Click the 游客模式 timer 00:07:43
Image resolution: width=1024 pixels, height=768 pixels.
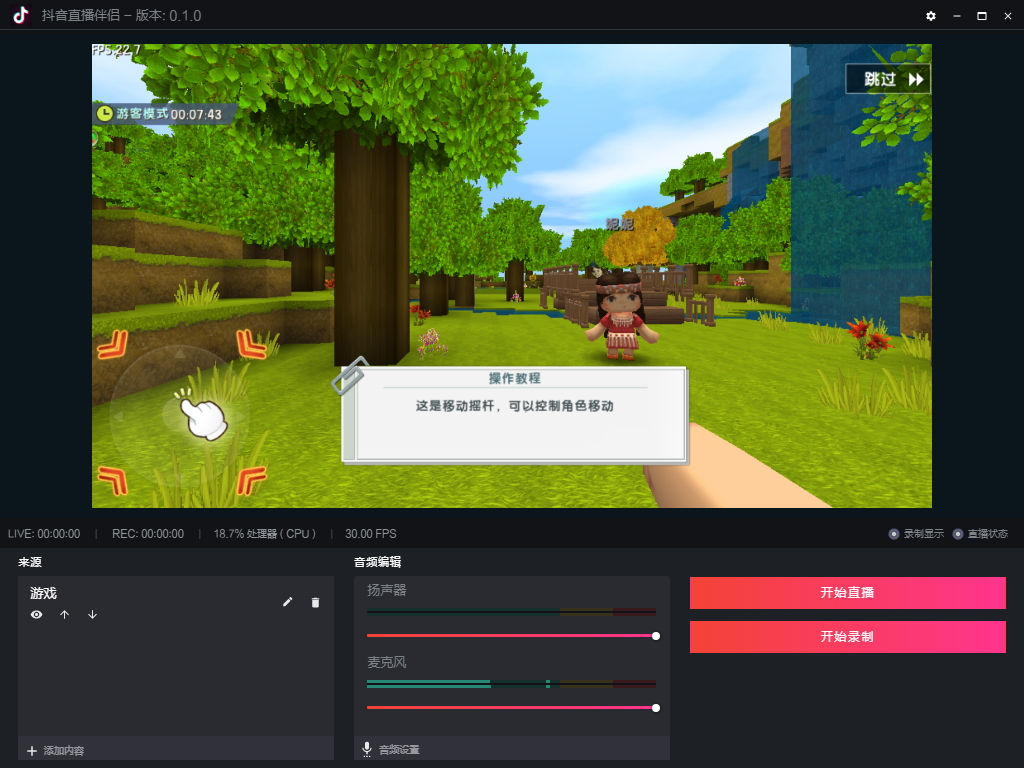point(196,114)
